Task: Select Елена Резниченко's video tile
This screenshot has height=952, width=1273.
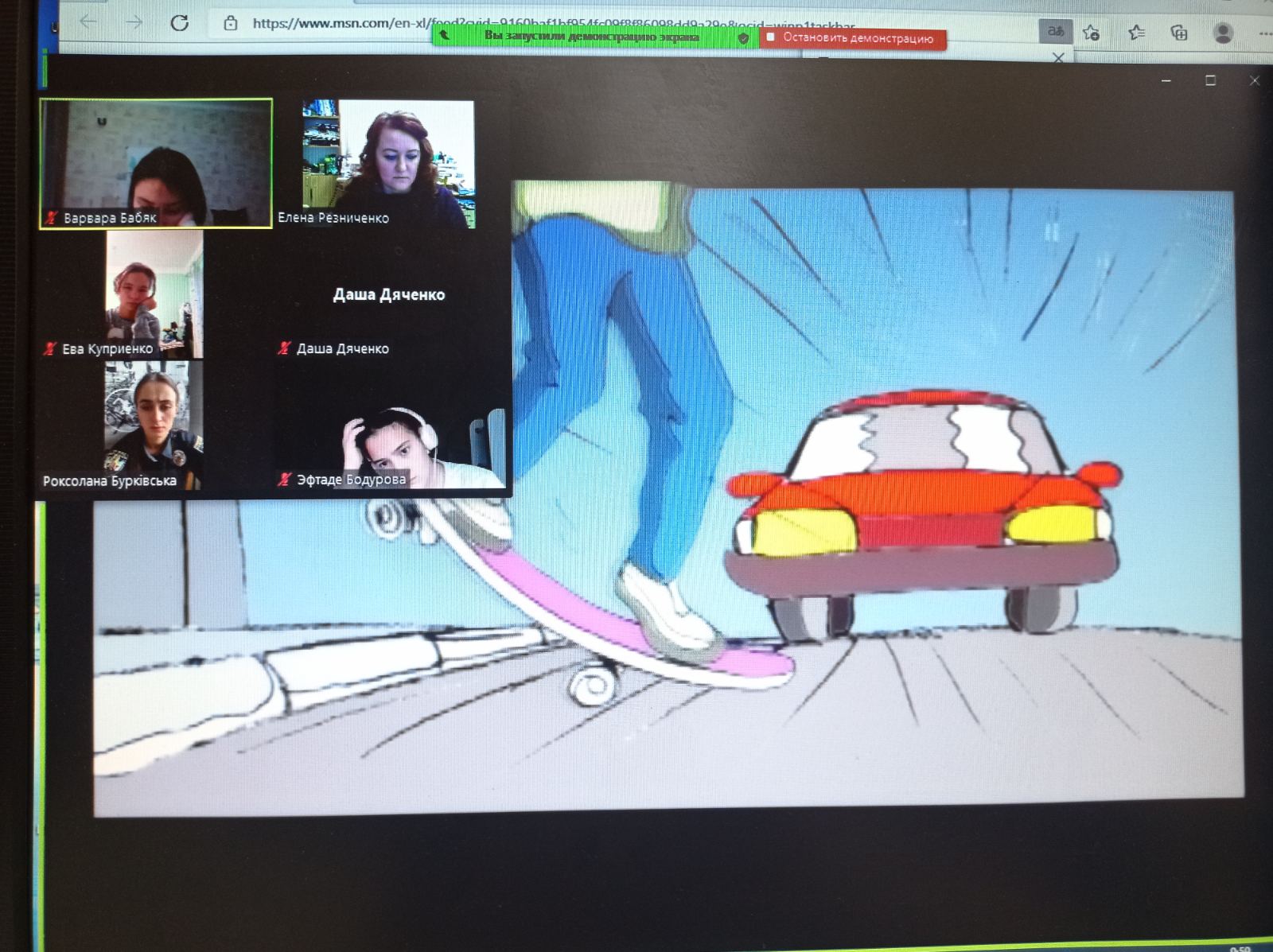Action: click(388, 163)
